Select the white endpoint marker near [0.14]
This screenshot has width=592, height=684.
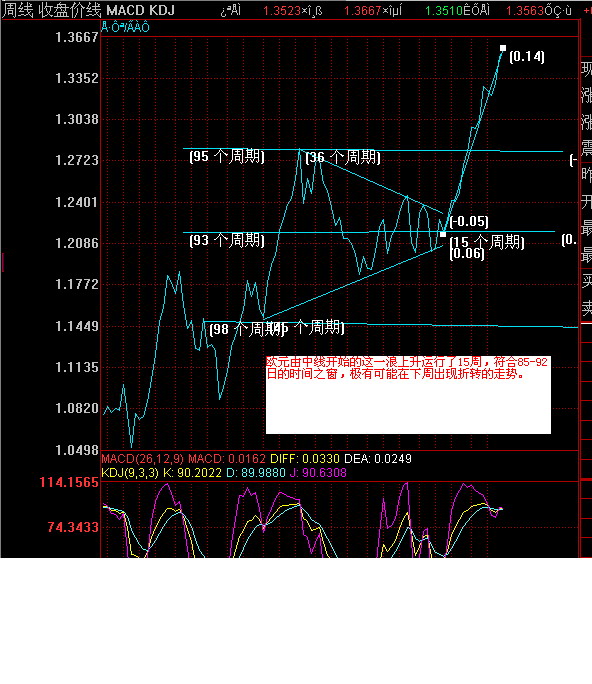coord(503,48)
